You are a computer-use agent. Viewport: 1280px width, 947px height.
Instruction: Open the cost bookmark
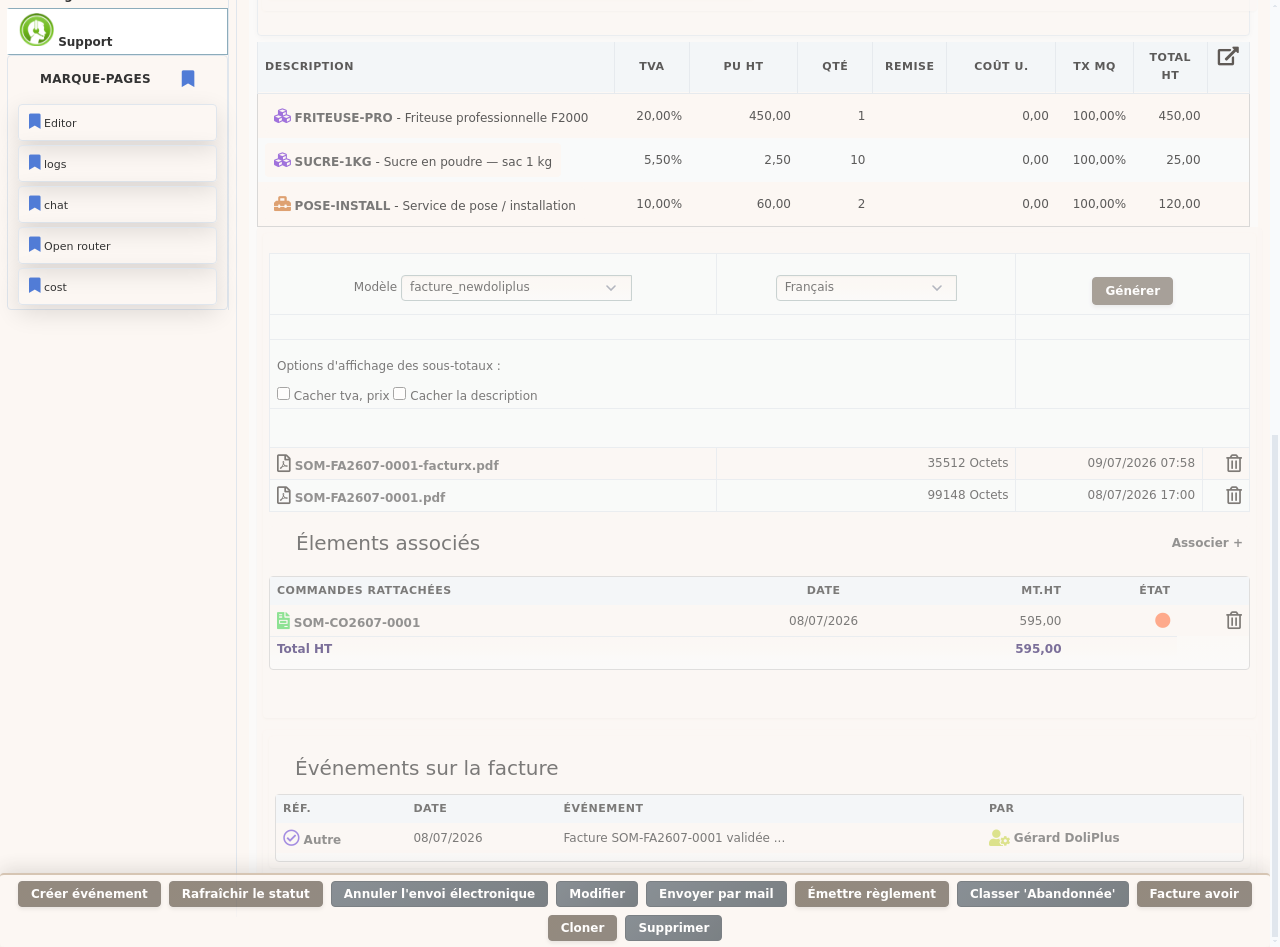point(117,287)
